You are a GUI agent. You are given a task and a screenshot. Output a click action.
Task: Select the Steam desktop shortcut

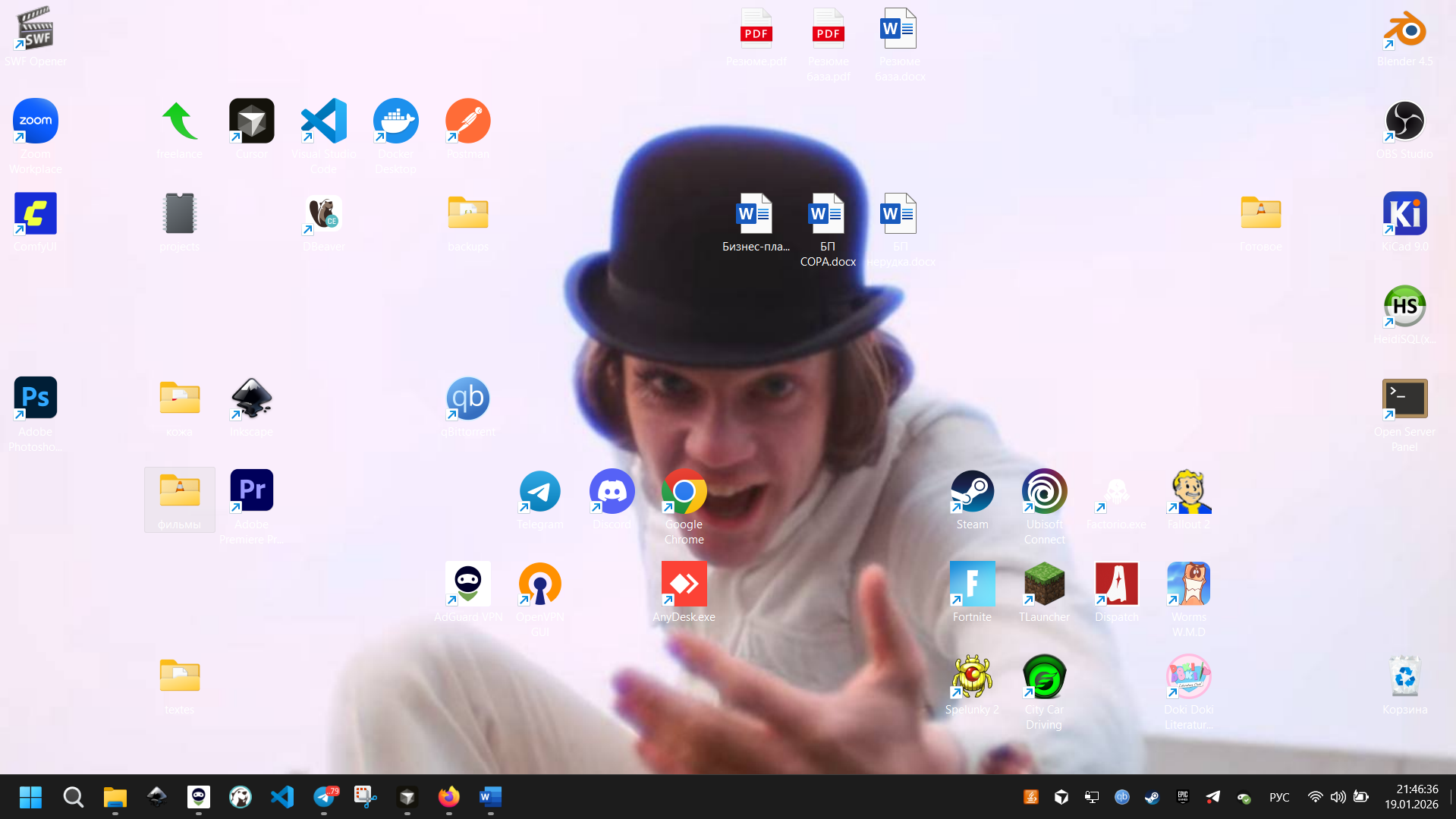pos(972,492)
